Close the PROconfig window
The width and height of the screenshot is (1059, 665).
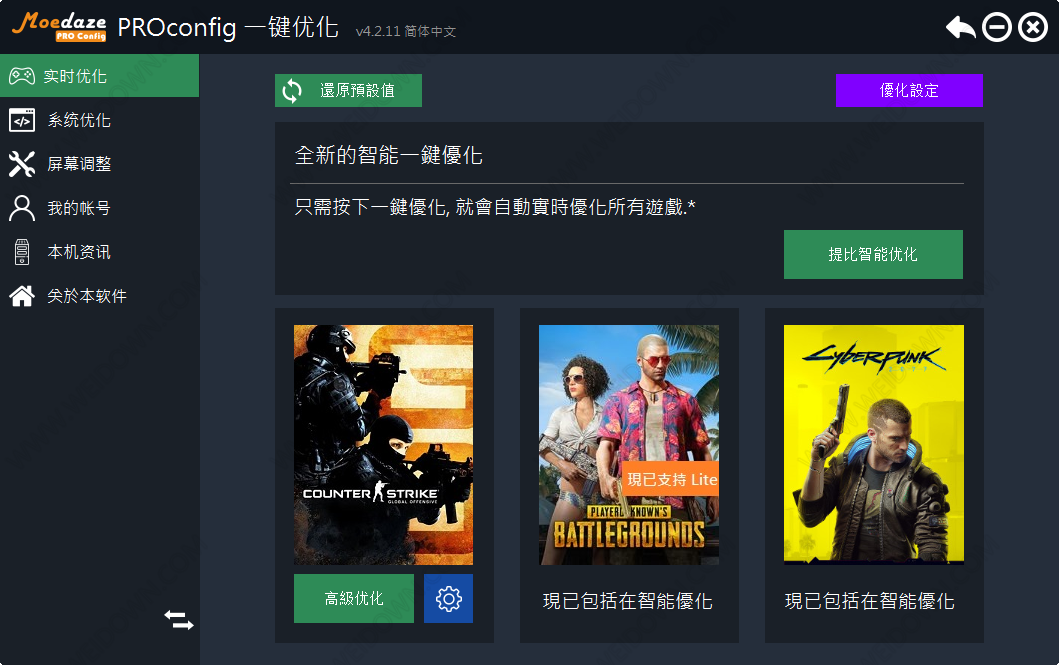(1033, 28)
